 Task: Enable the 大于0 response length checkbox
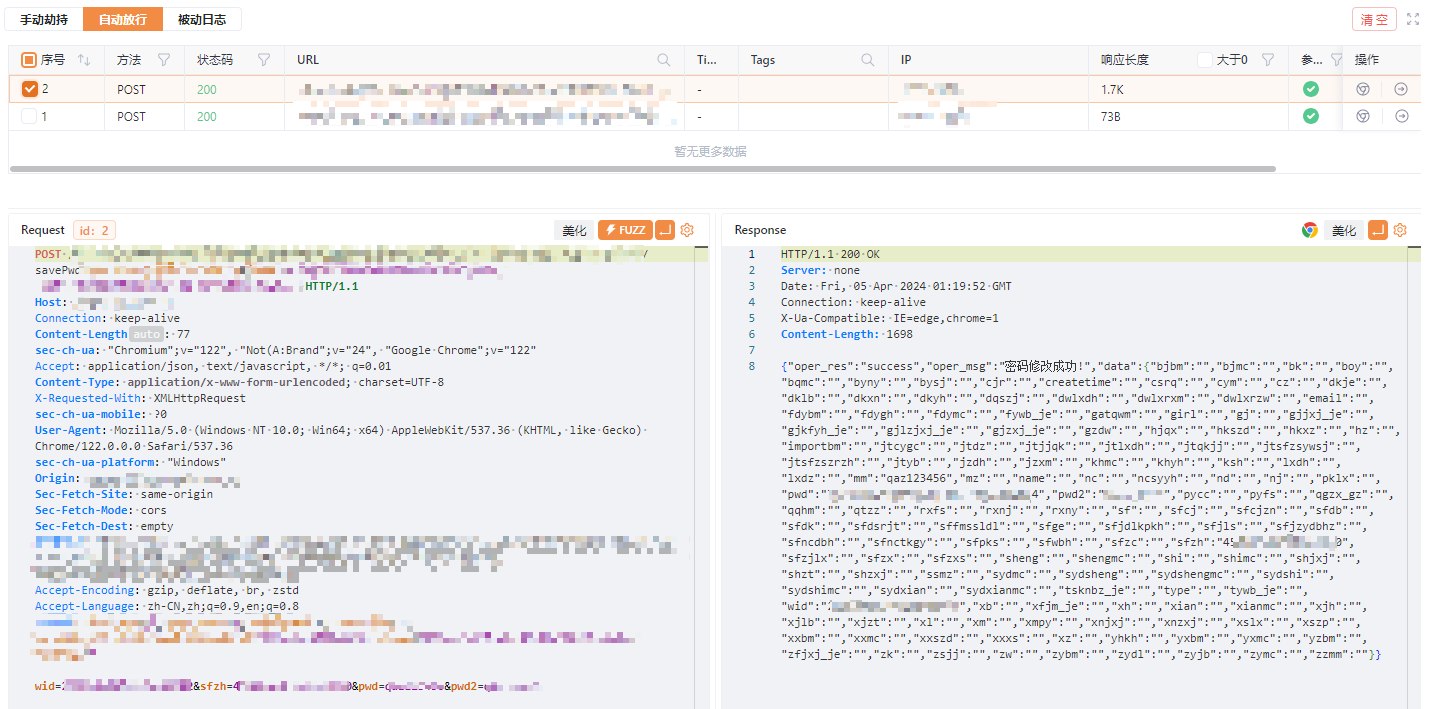tap(1205, 60)
